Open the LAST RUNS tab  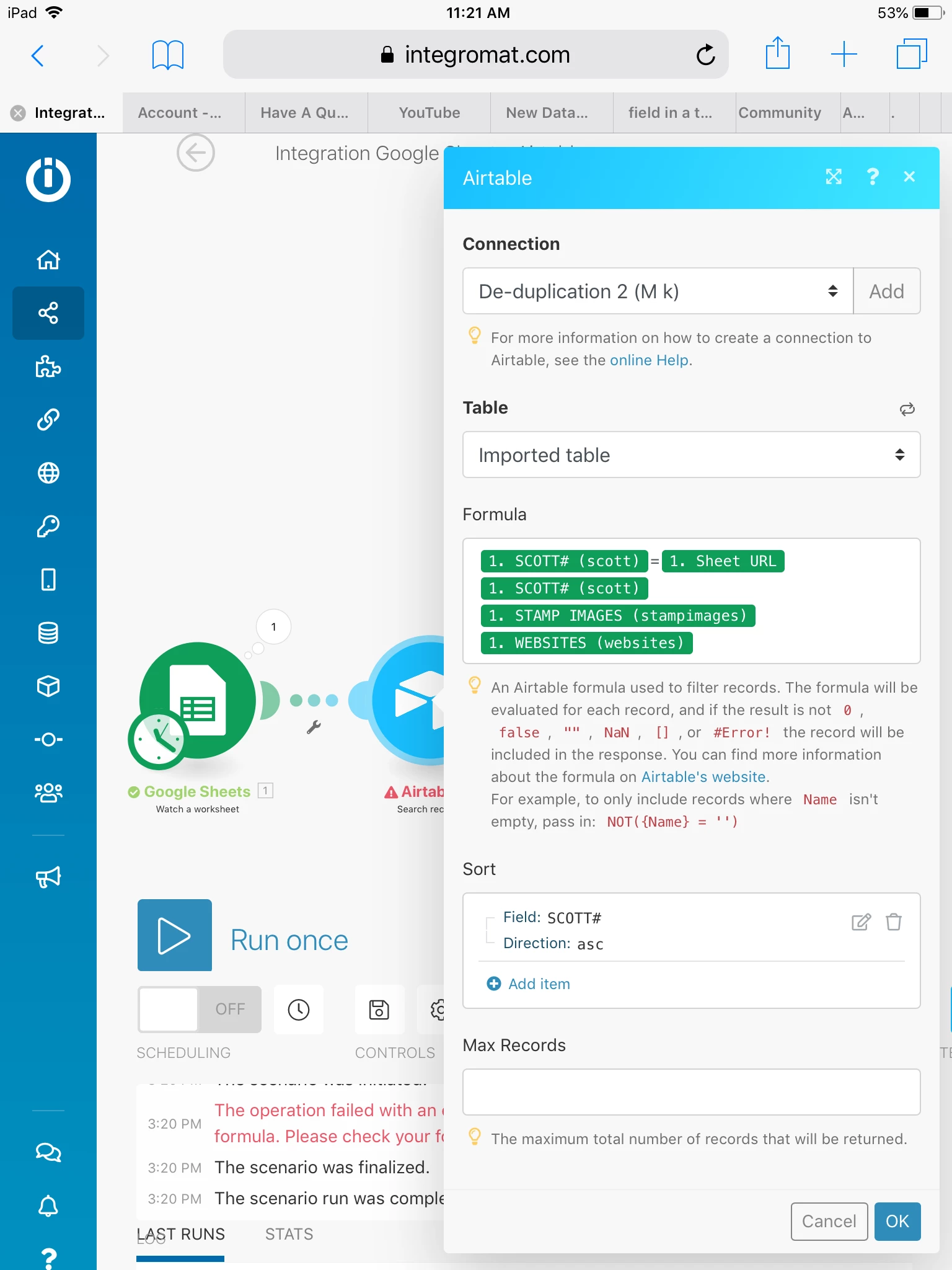coord(180,1235)
